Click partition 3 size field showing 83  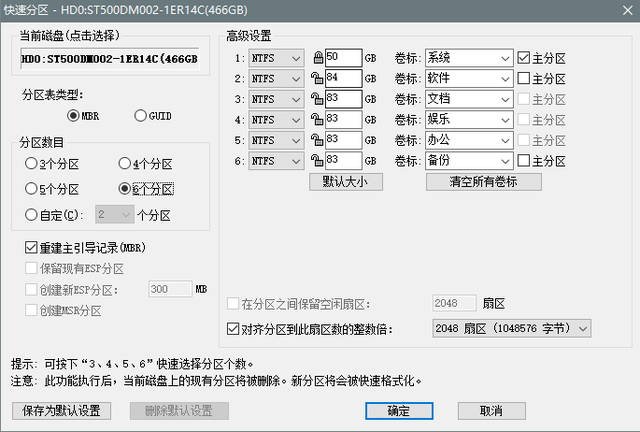(x=343, y=99)
